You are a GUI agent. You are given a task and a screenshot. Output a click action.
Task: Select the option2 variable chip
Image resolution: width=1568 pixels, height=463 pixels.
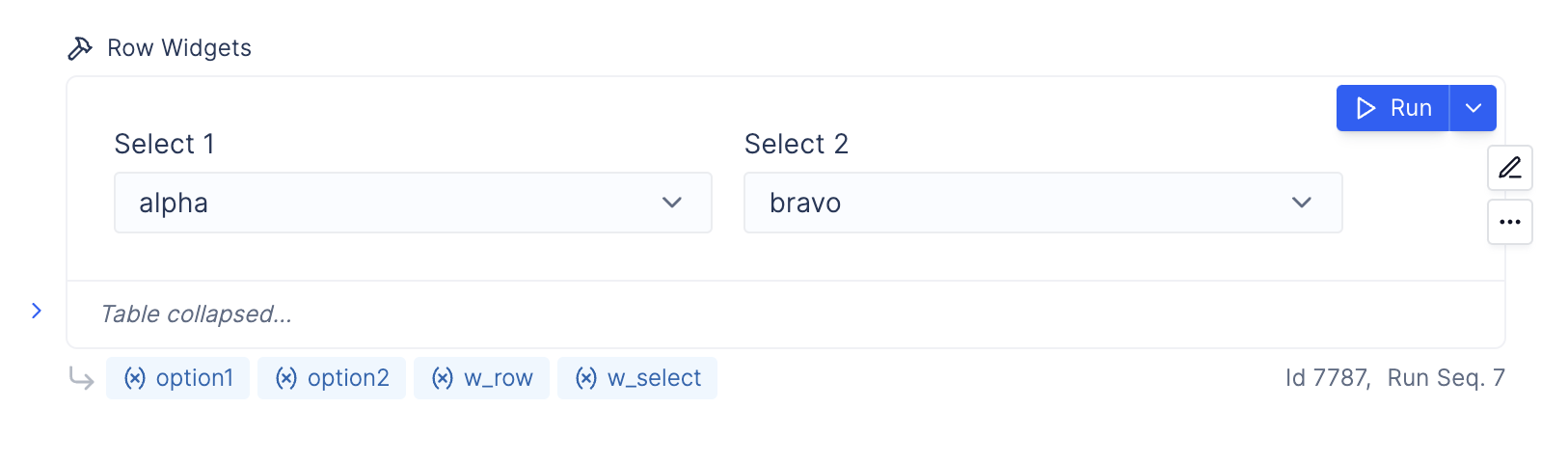(x=332, y=378)
